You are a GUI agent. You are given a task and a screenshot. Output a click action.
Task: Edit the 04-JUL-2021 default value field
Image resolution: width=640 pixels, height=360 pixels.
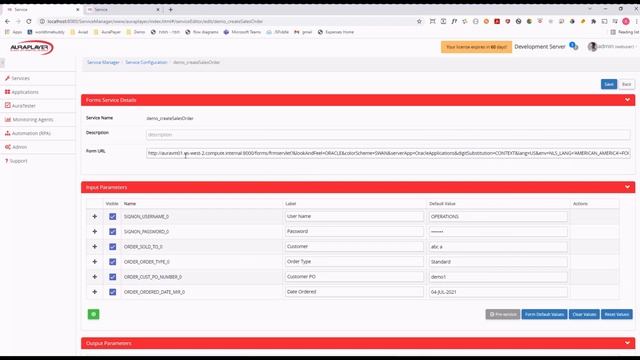[x=498, y=292]
